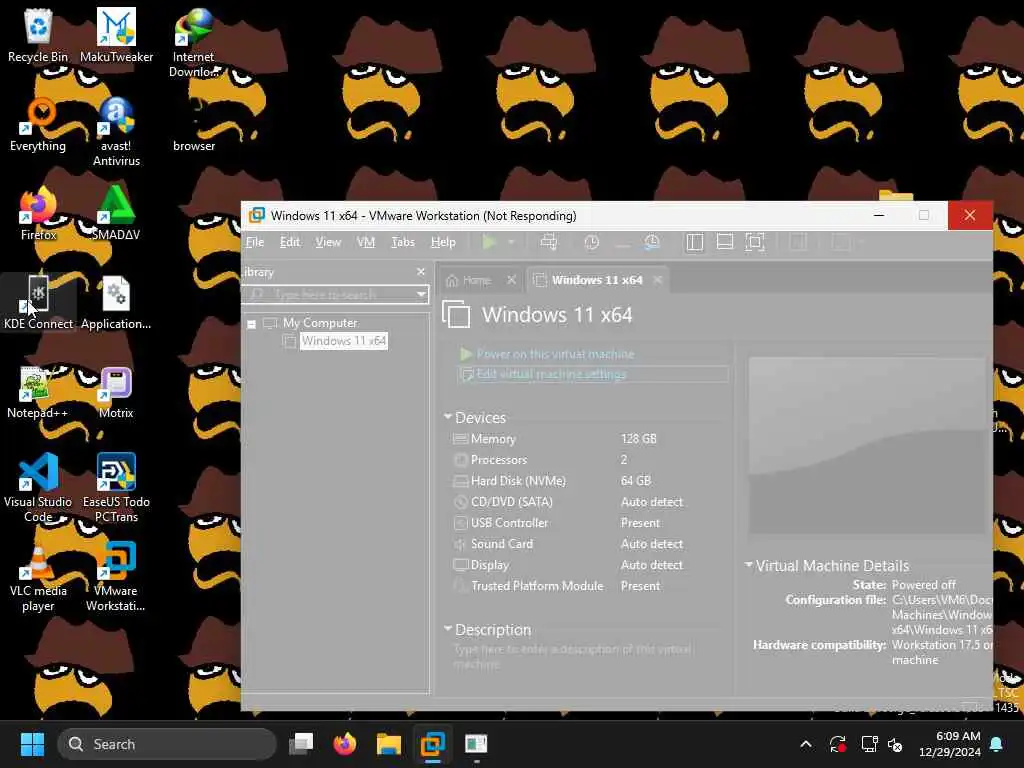Collapse the Description section

pos(448,629)
